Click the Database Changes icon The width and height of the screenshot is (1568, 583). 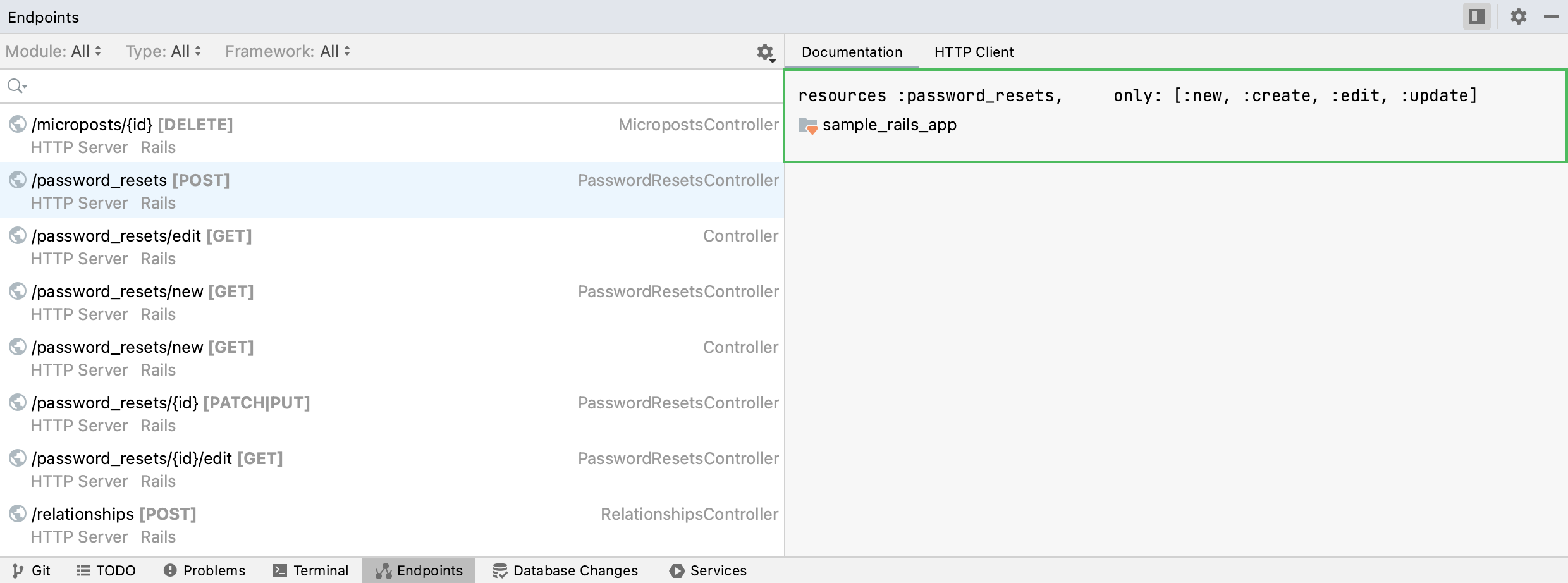(499, 570)
